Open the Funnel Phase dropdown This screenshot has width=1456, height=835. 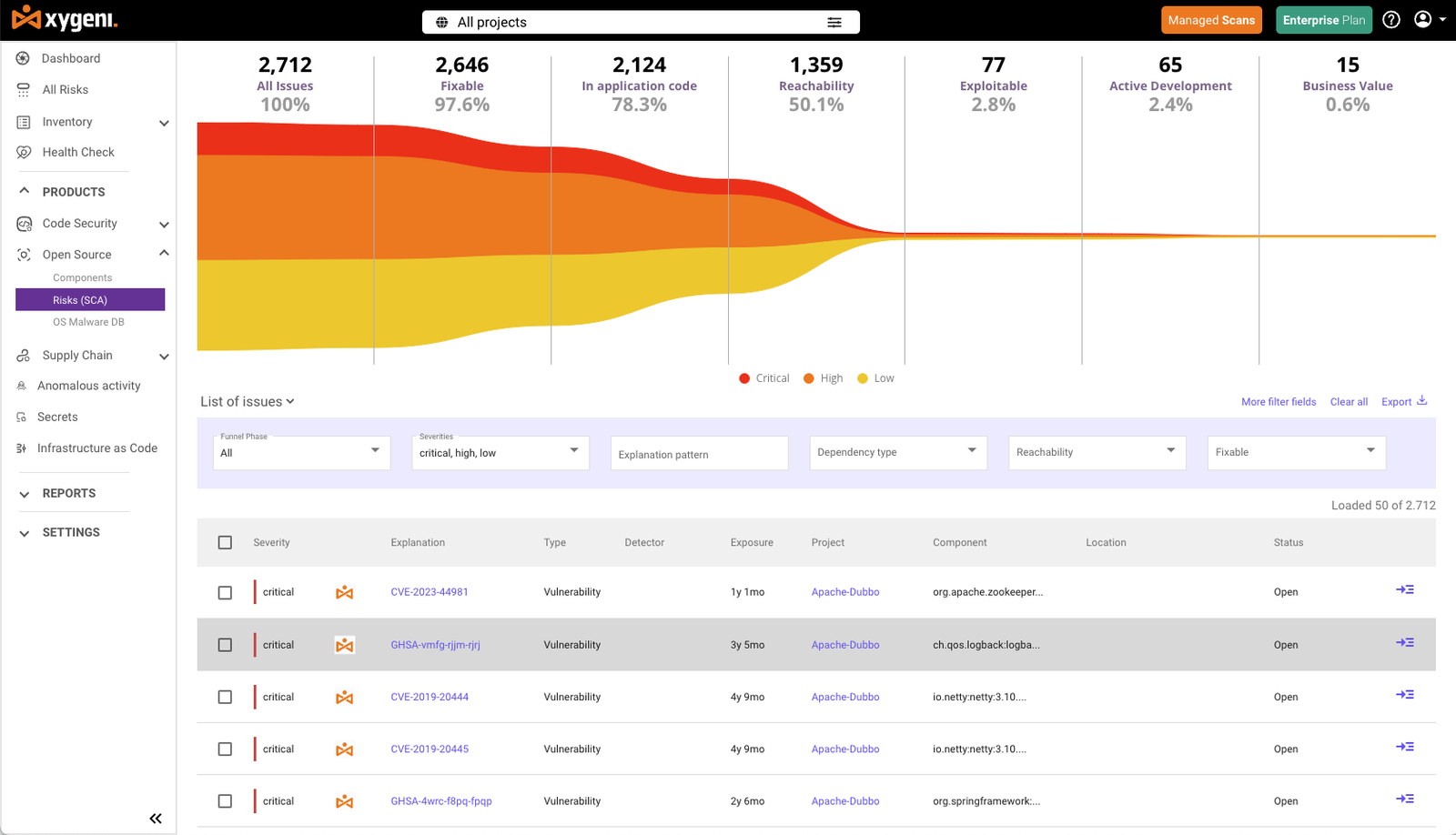(x=301, y=452)
